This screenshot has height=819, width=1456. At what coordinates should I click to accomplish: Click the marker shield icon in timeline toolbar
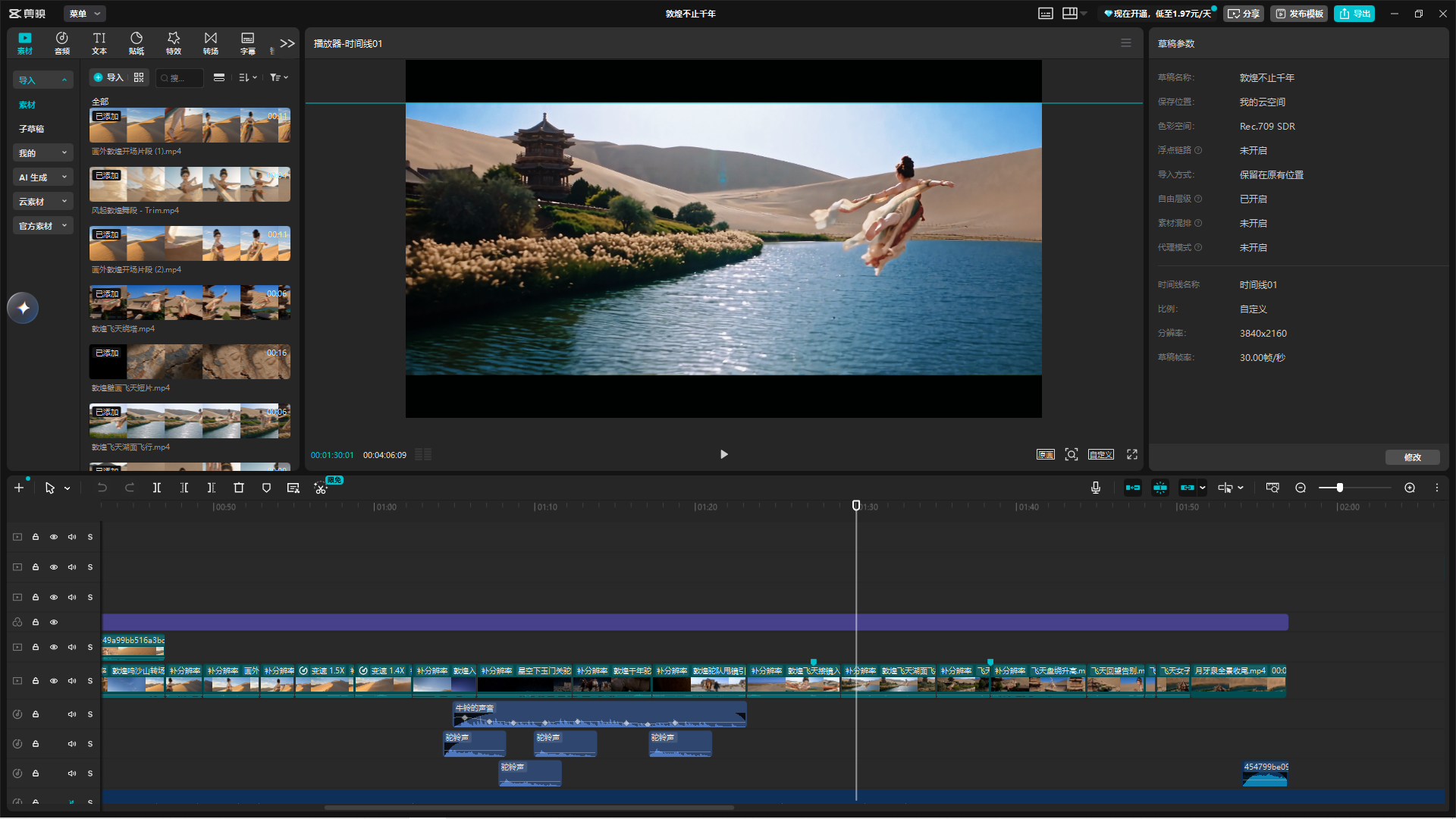266,488
